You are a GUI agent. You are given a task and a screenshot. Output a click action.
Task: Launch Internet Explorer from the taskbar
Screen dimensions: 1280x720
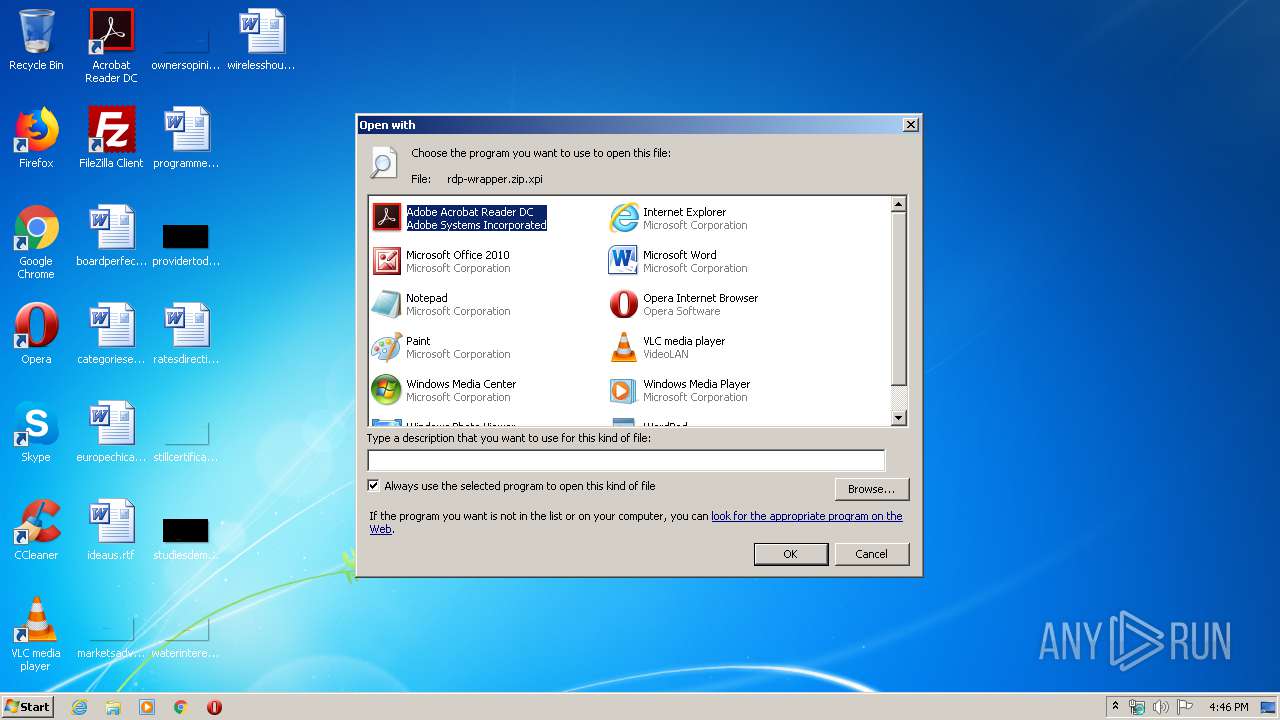(x=79, y=707)
